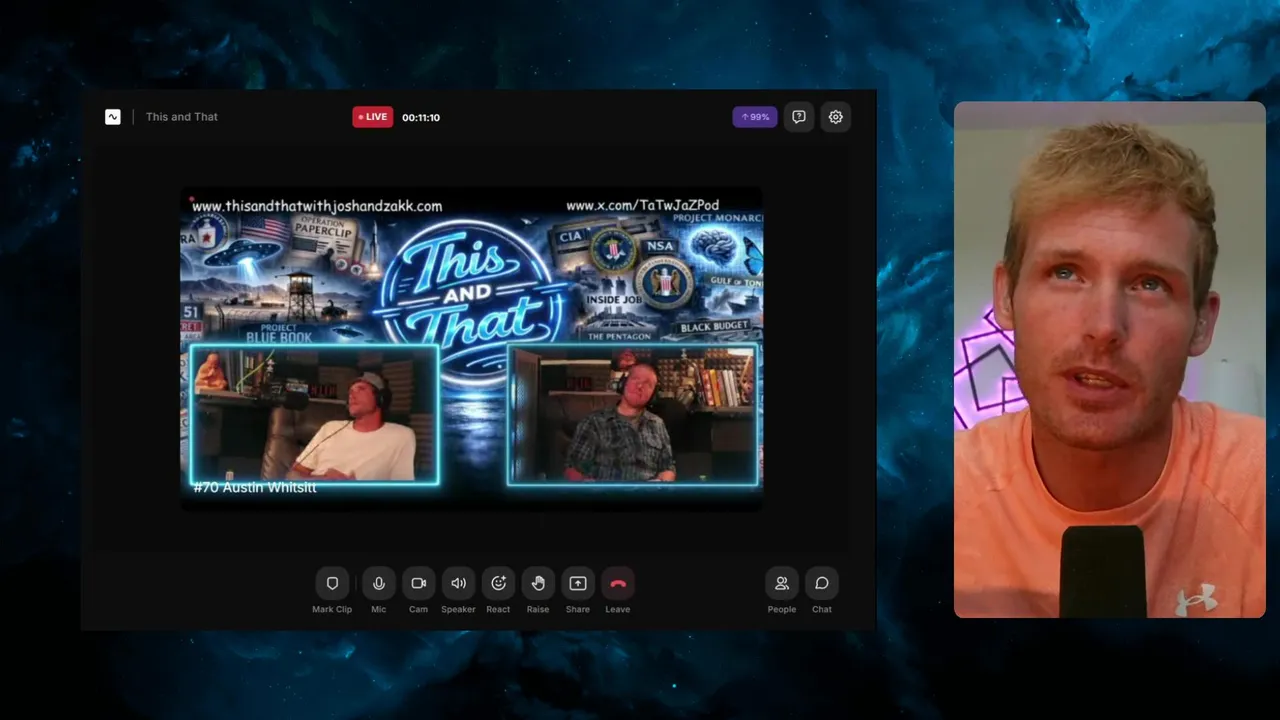1280x720 pixels.
Task: Click the red LIVE indicator badge
Action: 373,117
